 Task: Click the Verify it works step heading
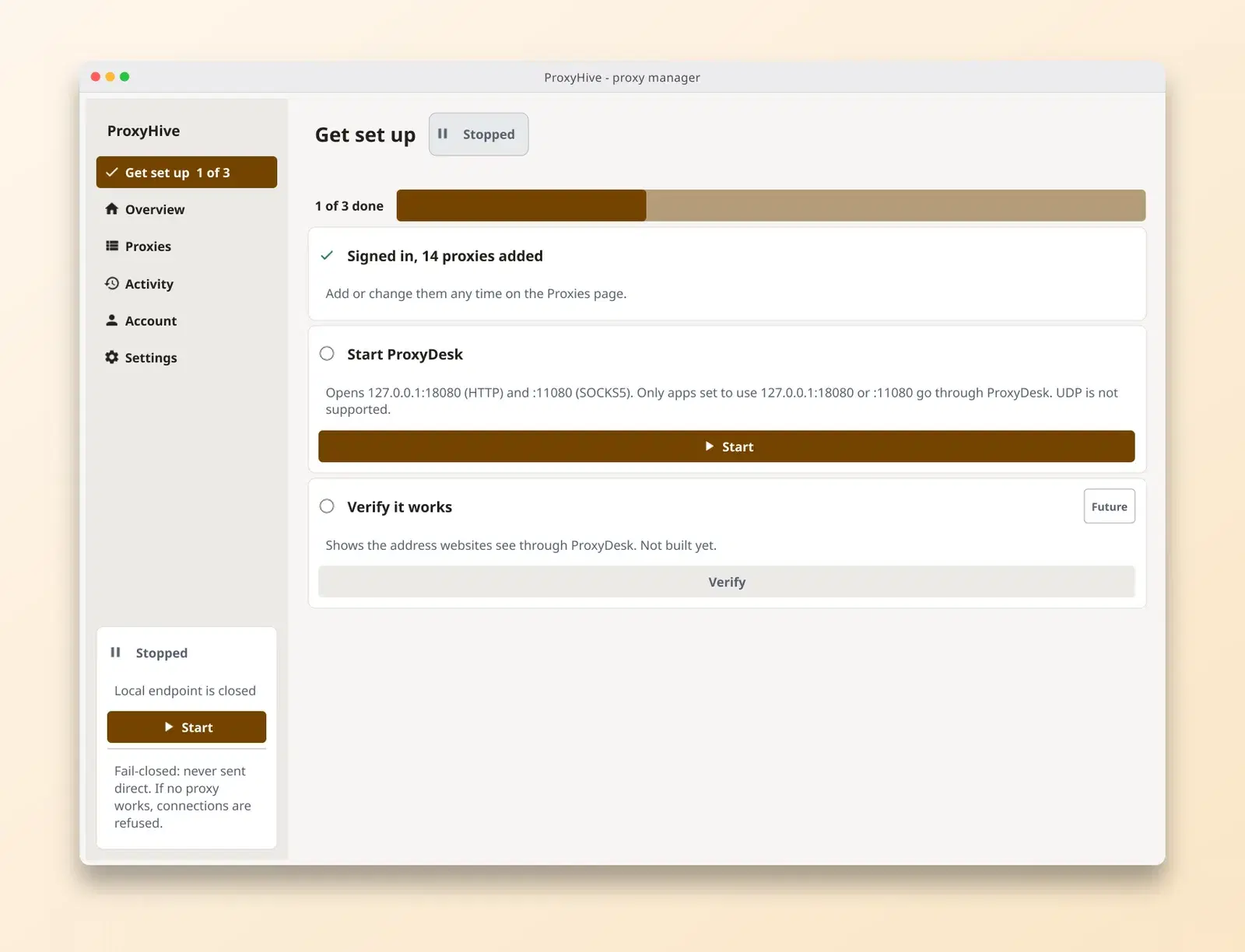point(399,507)
